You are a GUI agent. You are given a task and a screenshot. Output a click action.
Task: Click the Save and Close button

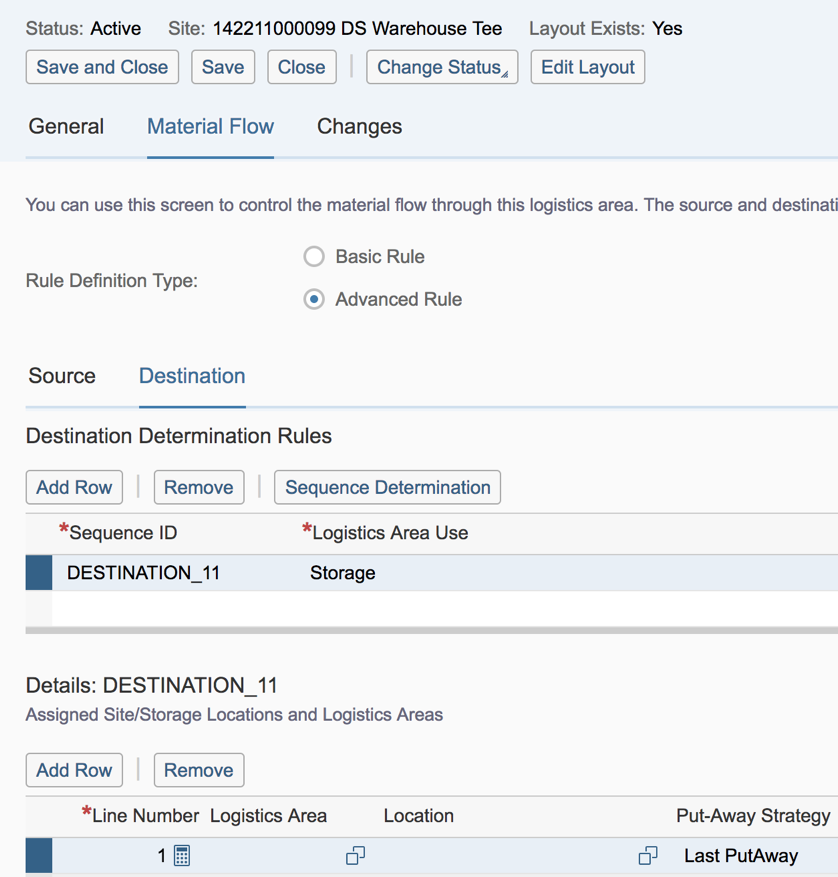click(102, 68)
